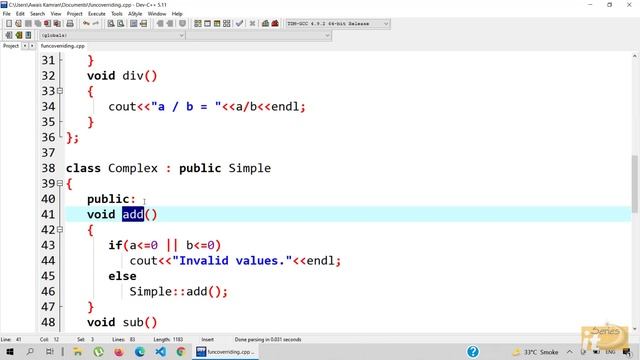Save the current file via toolbar icon

point(28,24)
